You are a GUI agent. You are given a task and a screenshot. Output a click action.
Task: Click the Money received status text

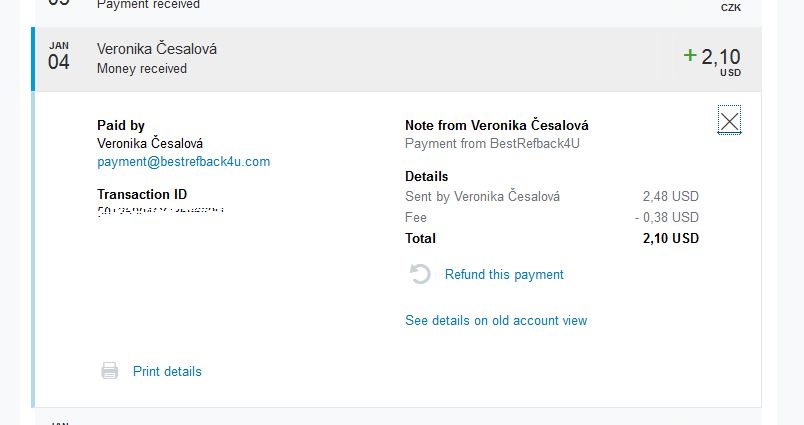tap(142, 69)
